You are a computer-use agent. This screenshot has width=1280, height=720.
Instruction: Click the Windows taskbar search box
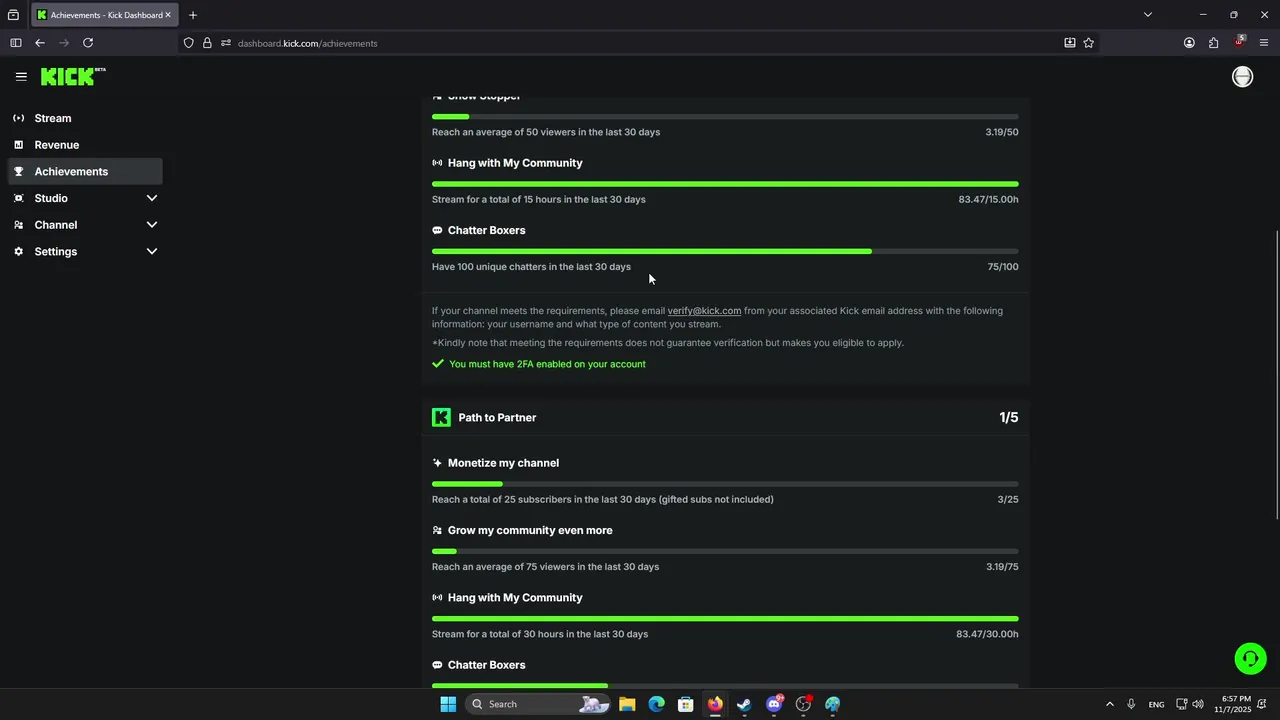[x=538, y=704]
